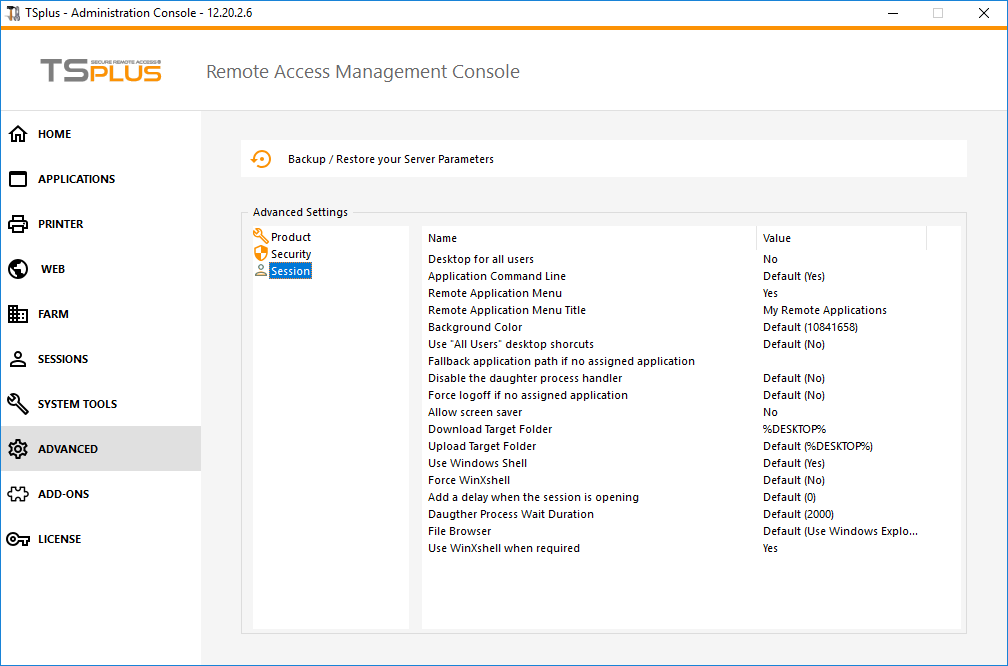1008x666 pixels.
Task: Open the SESSIONS menu label
Action: 63,359
